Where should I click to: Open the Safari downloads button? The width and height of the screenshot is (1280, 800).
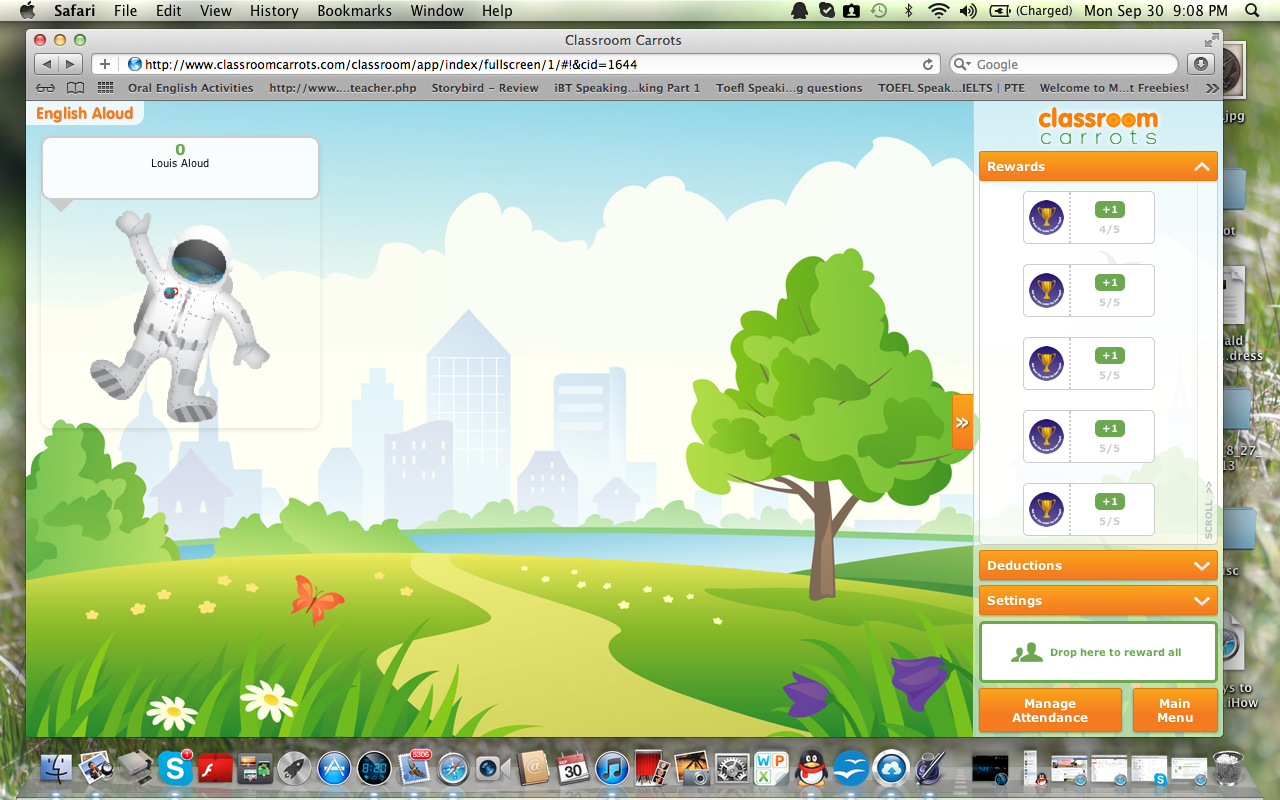click(x=1200, y=64)
